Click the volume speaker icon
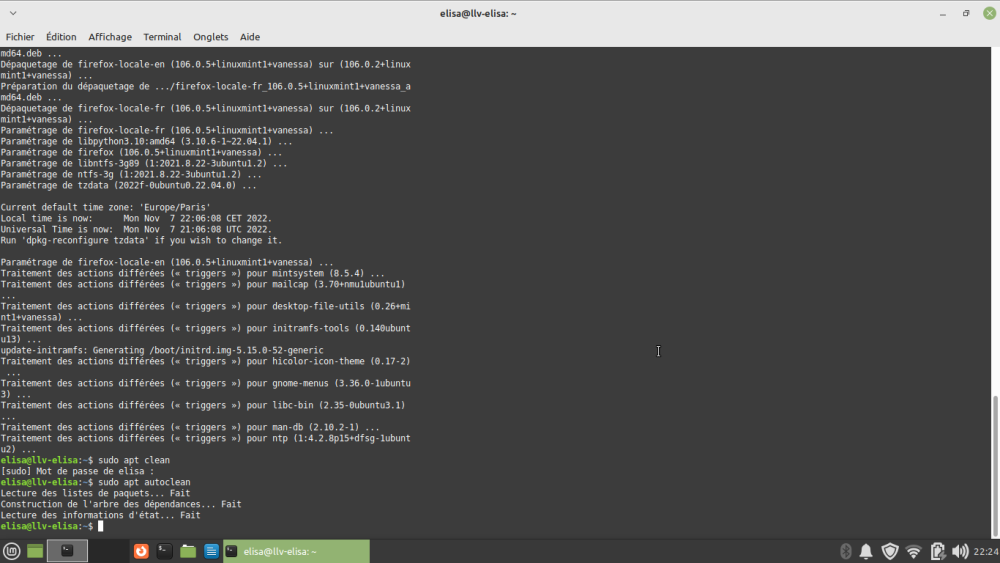 [960, 551]
